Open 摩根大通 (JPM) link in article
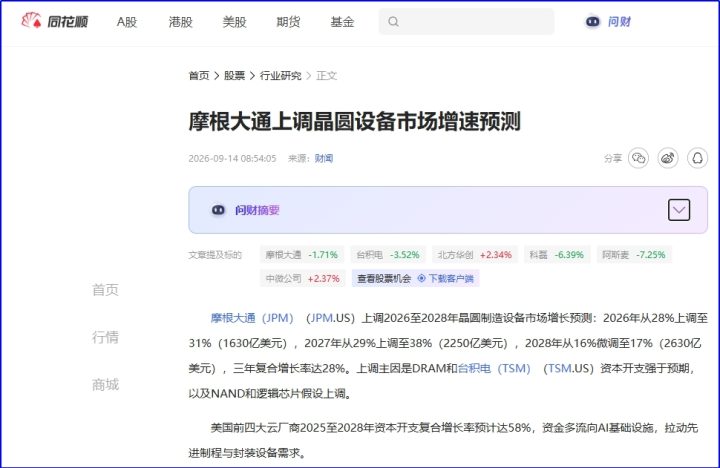The image size is (720, 468). pos(252,318)
